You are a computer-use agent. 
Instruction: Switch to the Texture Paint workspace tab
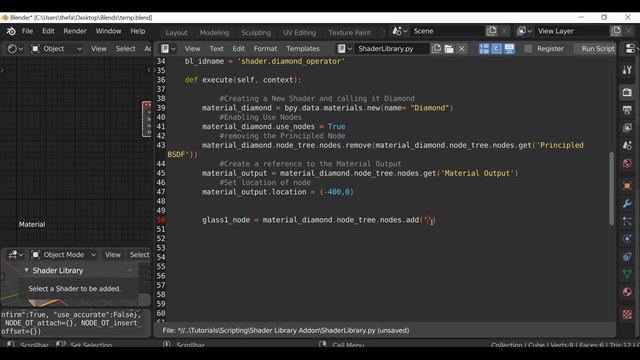pyautogui.click(x=350, y=32)
